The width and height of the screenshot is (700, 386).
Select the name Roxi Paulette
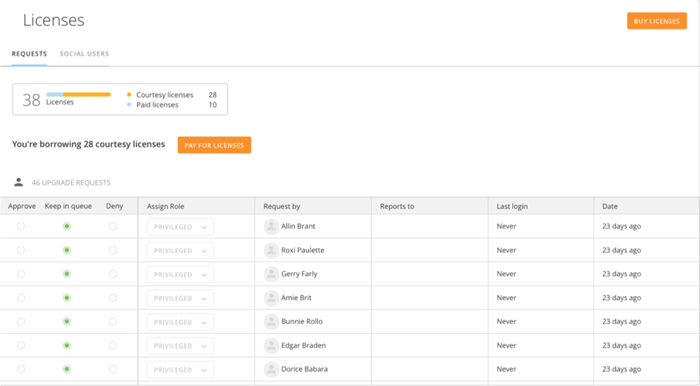coord(303,250)
